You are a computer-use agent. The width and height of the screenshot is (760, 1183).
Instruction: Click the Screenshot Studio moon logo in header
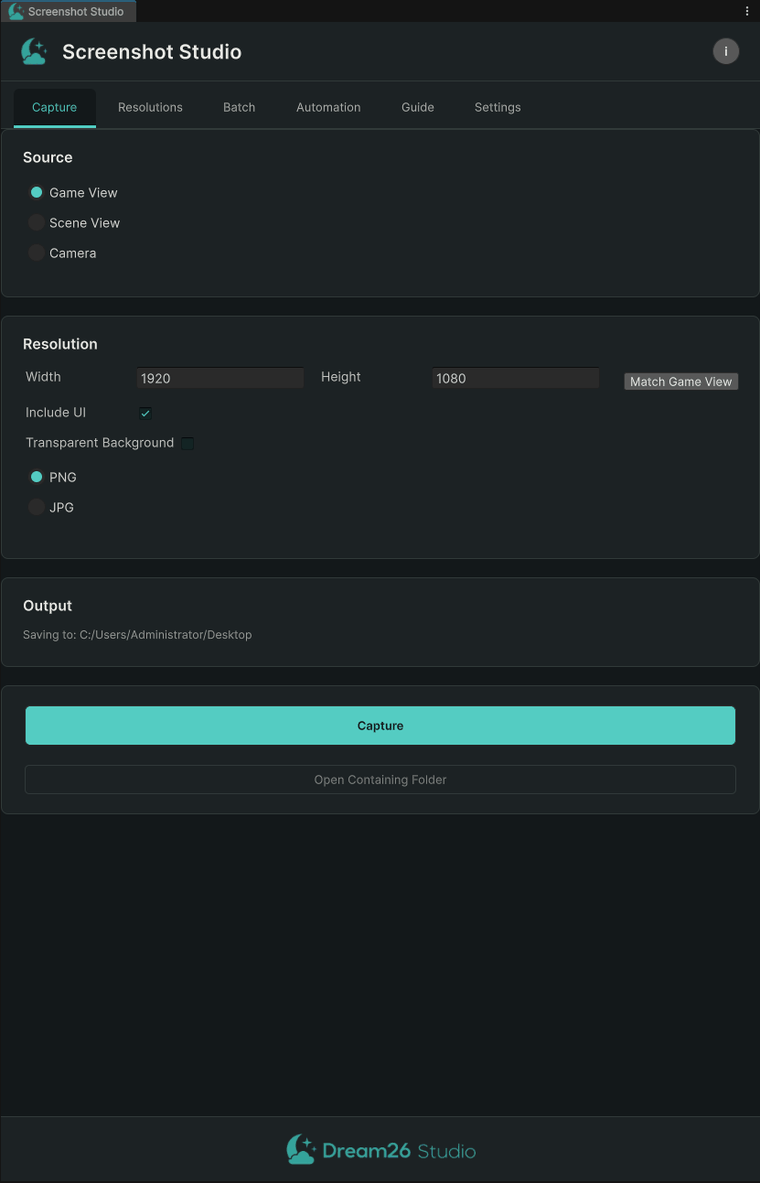34,51
